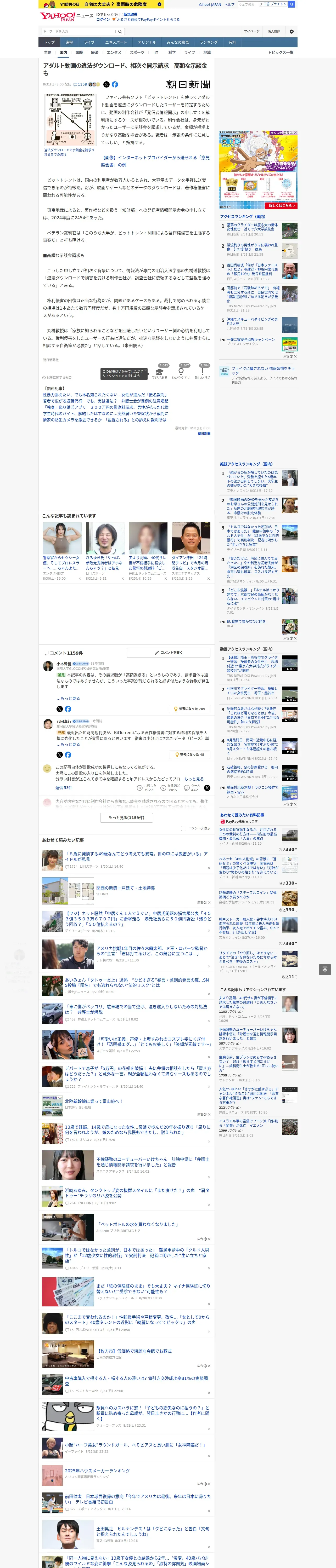Share 八田真行's comment on X
This screenshot has width=336, height=1568.
point(59,755)
